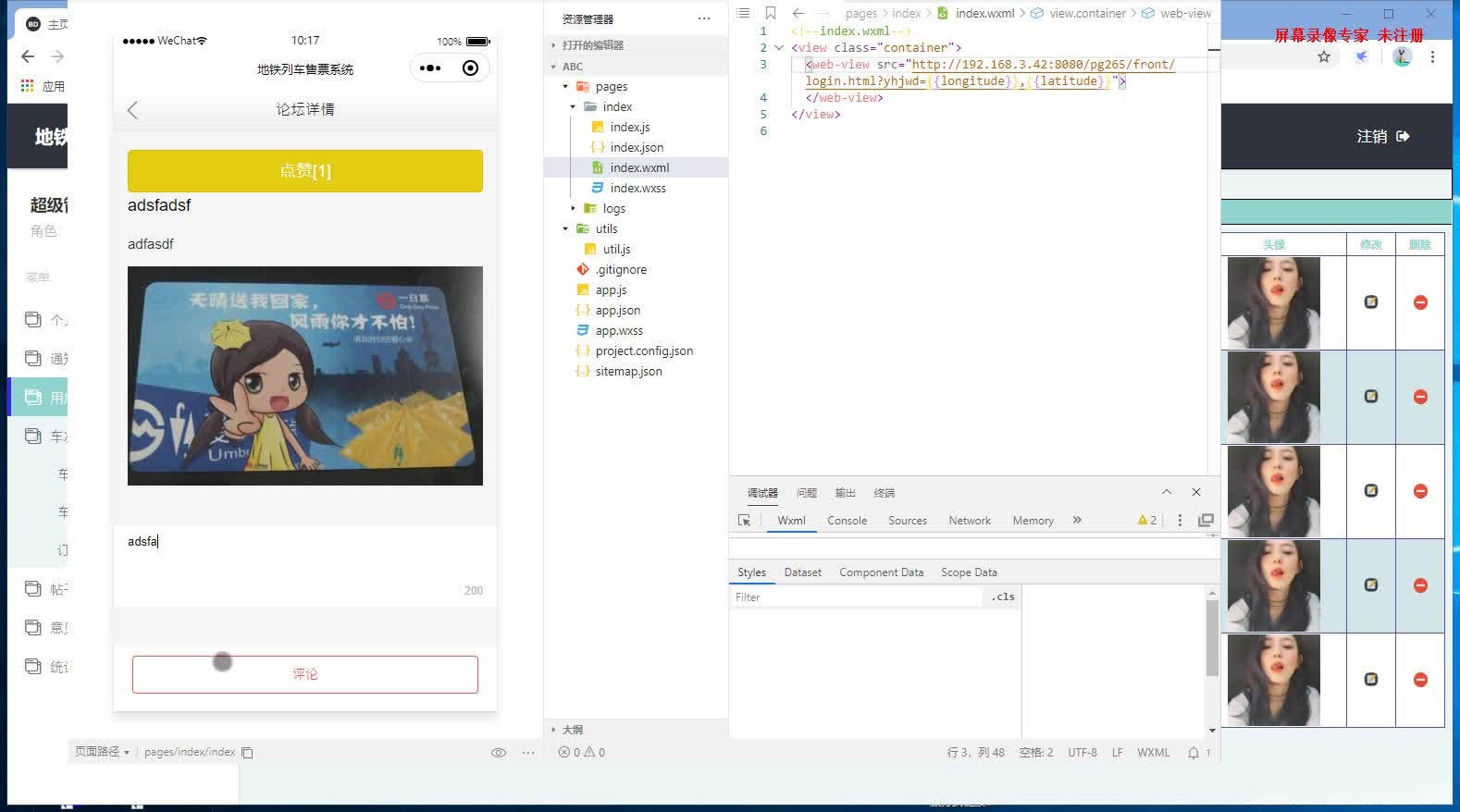Screen dimensions: 1460x812
Task: Open project.config.json in the explorer
Action: point(644,351)
